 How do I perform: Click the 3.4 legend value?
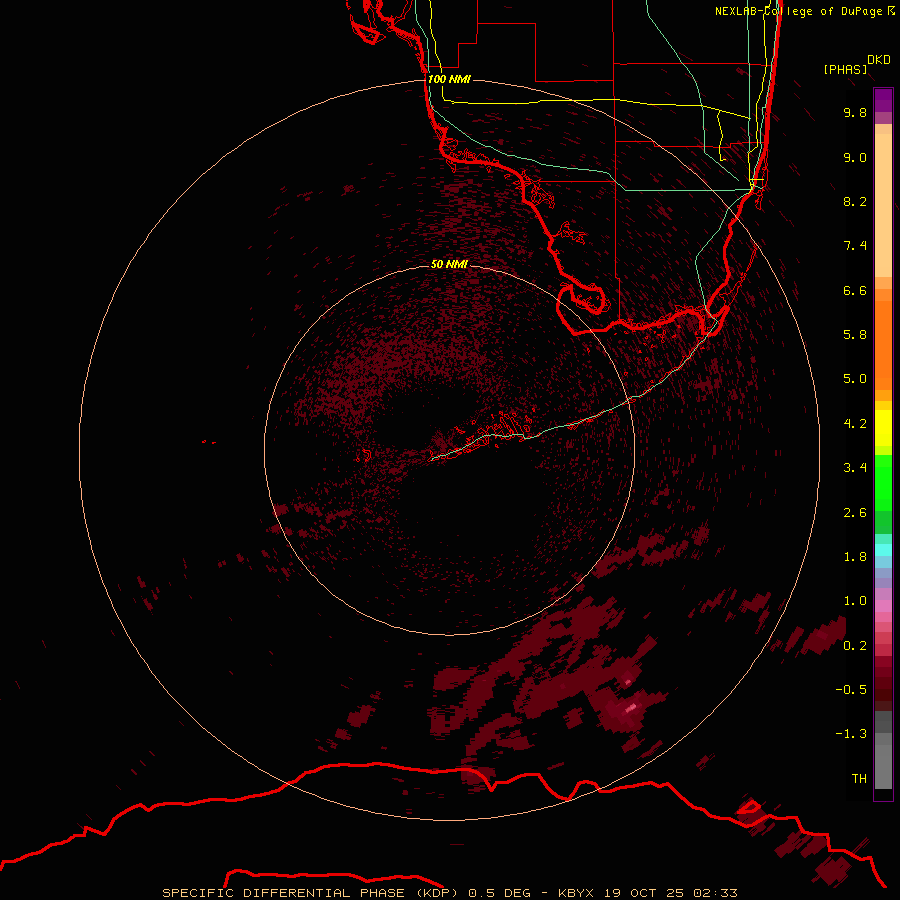coord(855,468)
